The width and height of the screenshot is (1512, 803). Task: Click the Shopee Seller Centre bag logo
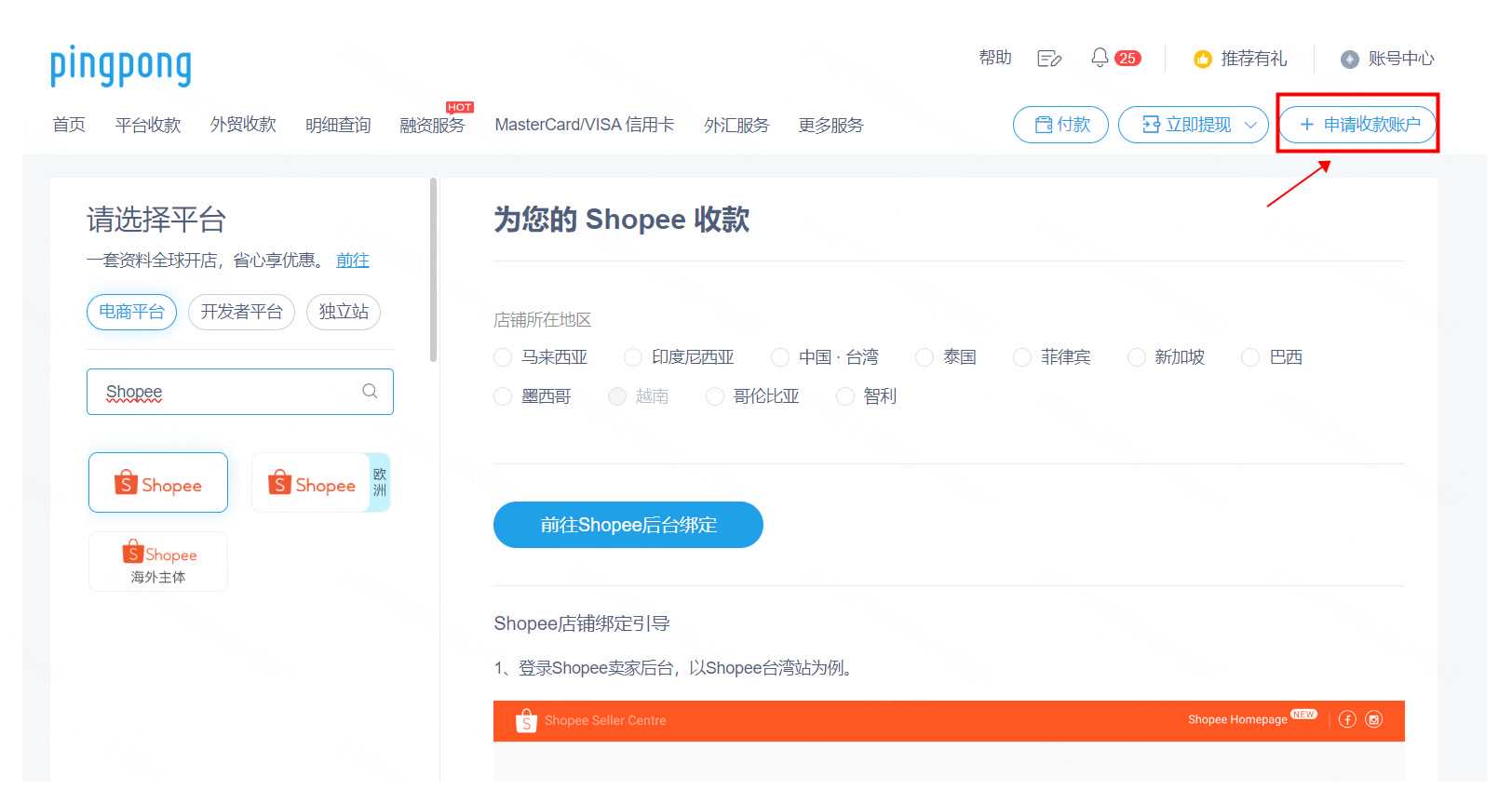[x=526, y=720]
